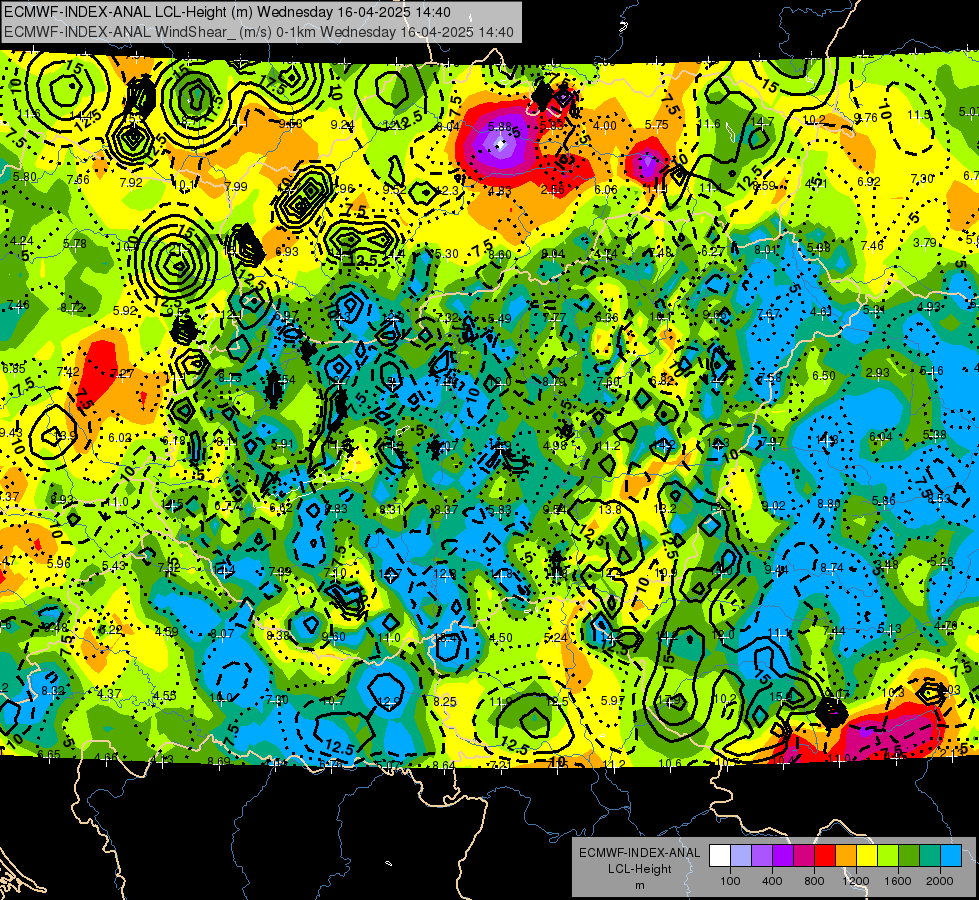The image size is (979, 900).
Task: Click the 9.76 shear value
Action: 866,118
